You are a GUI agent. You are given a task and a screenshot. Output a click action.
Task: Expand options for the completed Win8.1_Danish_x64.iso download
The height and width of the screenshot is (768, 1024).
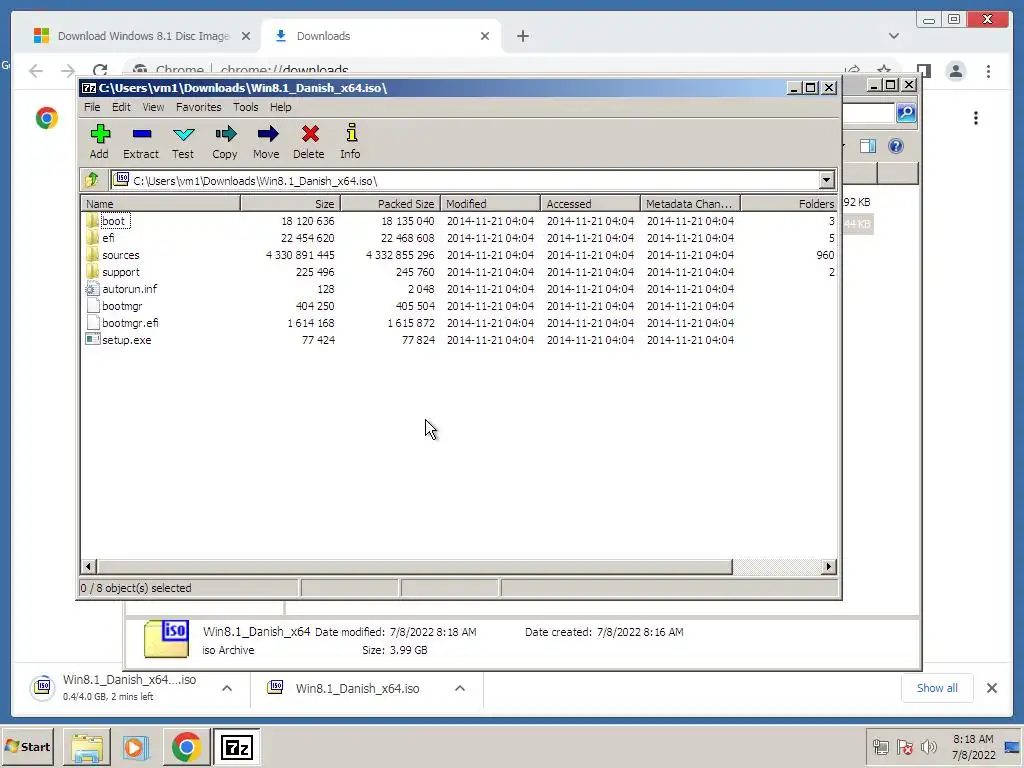click(460, 688)
